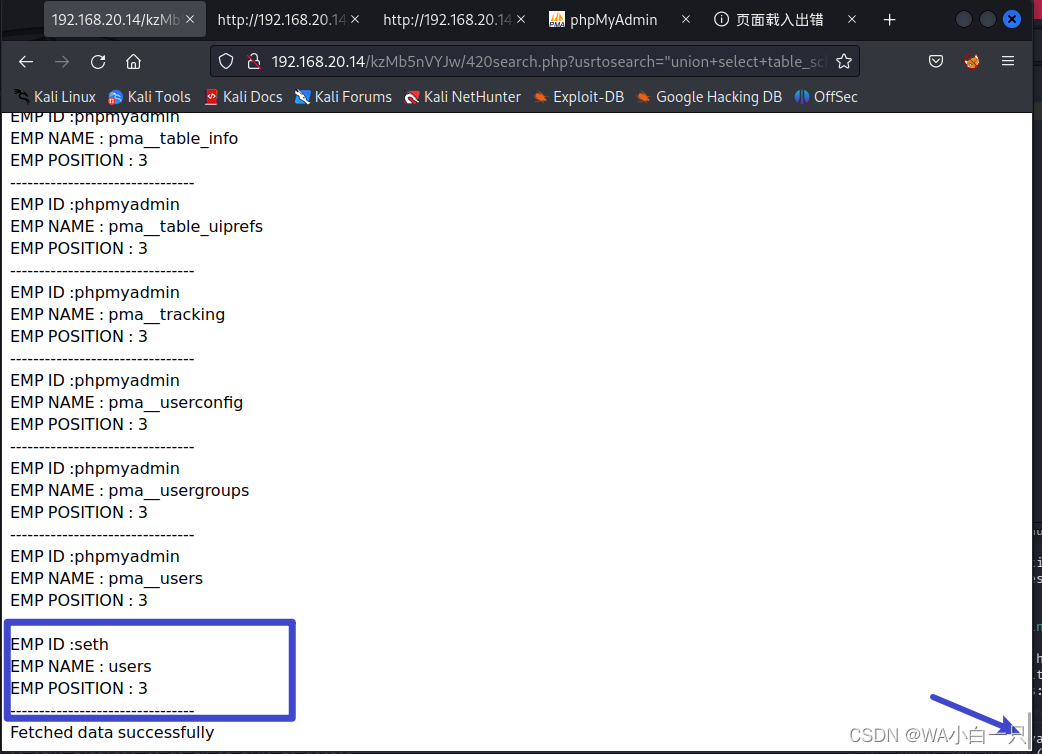
Task: Open the FoxyProxy extension icon
Action: click(971, 61)
